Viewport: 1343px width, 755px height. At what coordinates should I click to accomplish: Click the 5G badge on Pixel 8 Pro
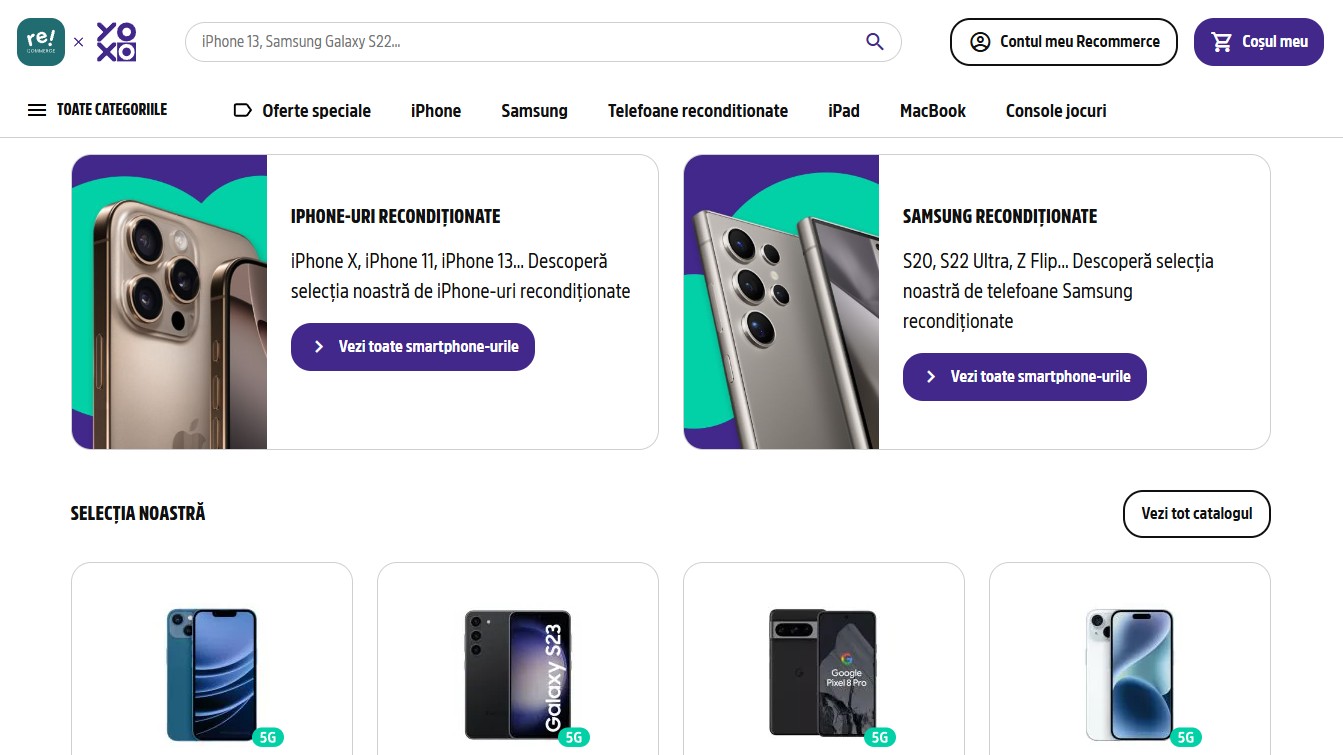tap(880, 738)
